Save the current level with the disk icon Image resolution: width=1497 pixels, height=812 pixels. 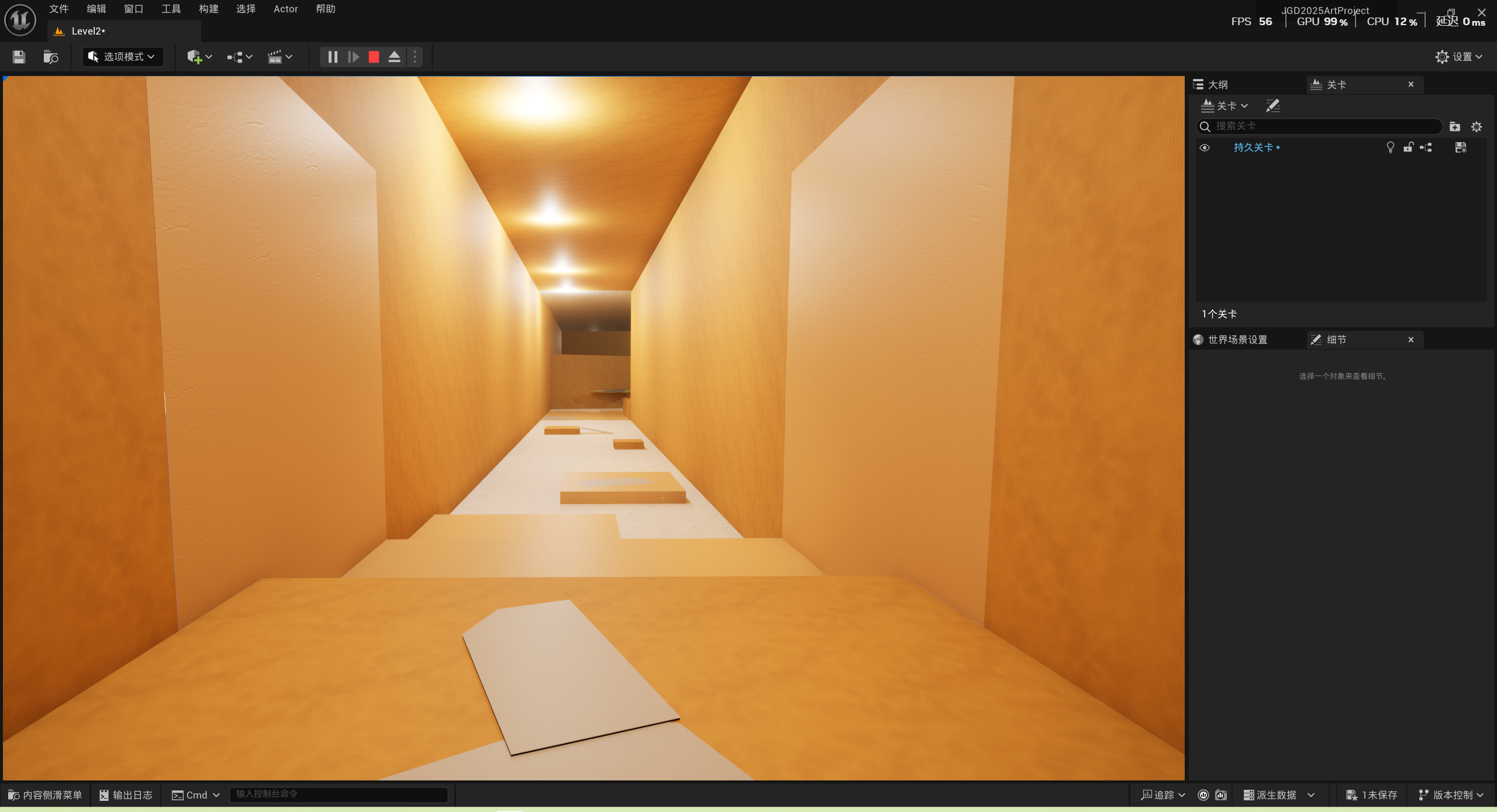point(19,57)
